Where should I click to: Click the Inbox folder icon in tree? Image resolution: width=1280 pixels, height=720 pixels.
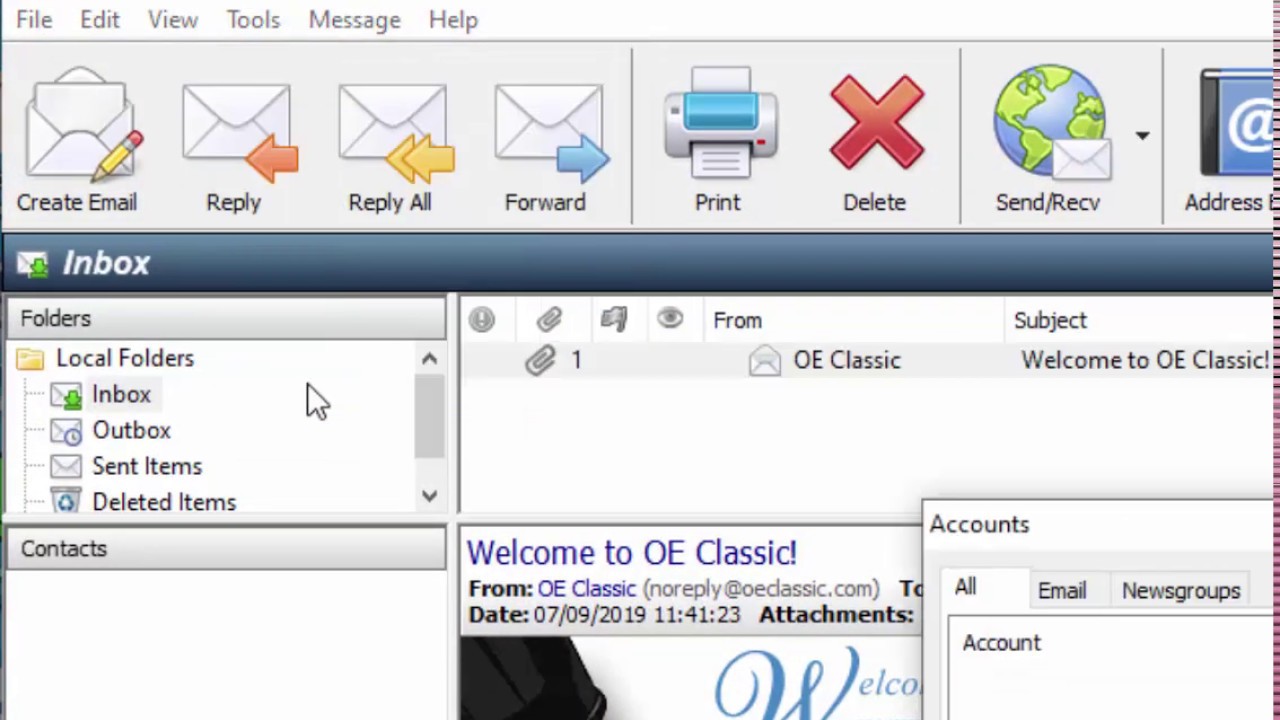tap(66, 396)
